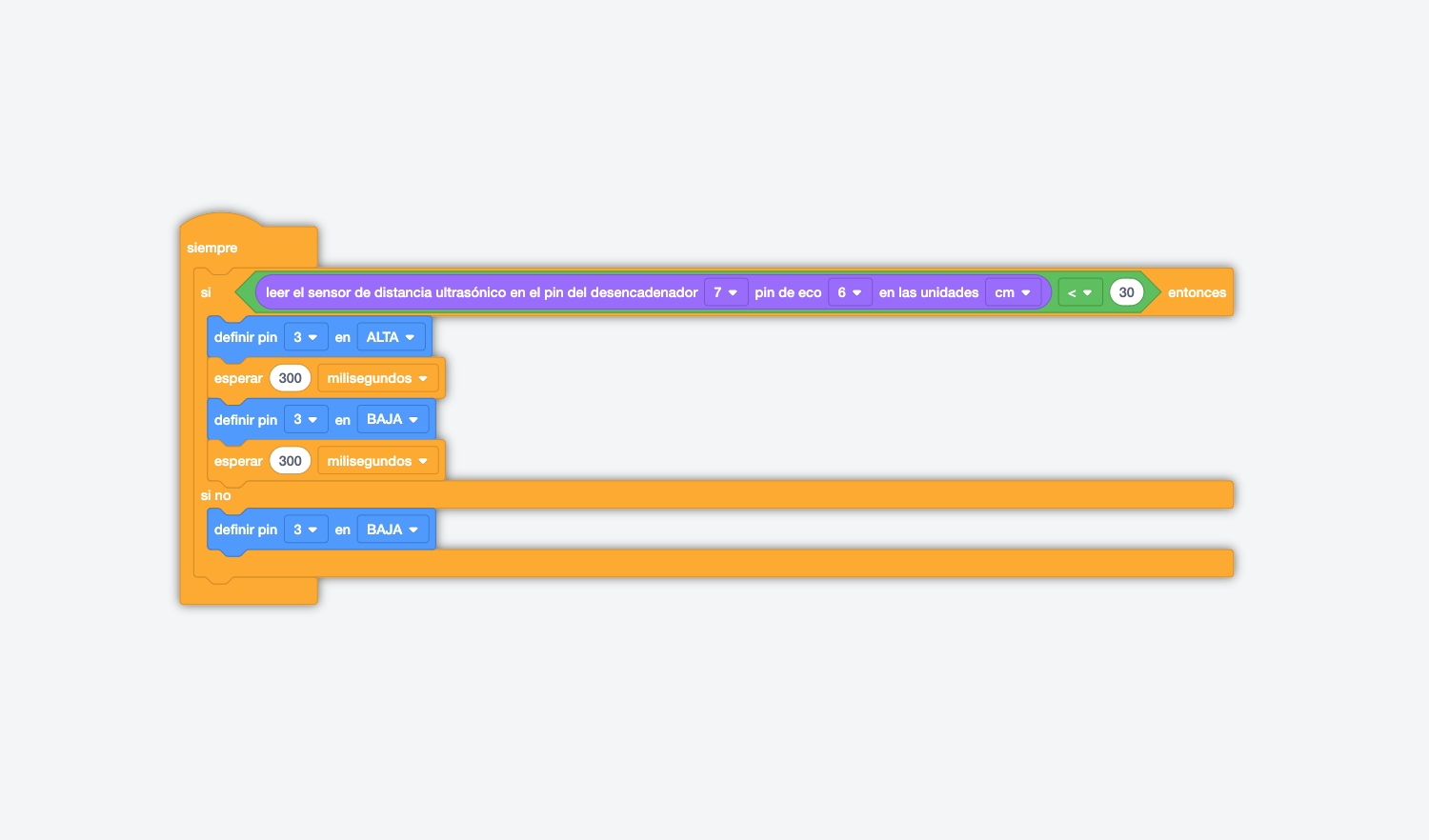Open BAJA dropdown between the two esperar blocks
The image size is (1429, 840).
[392, 419]
